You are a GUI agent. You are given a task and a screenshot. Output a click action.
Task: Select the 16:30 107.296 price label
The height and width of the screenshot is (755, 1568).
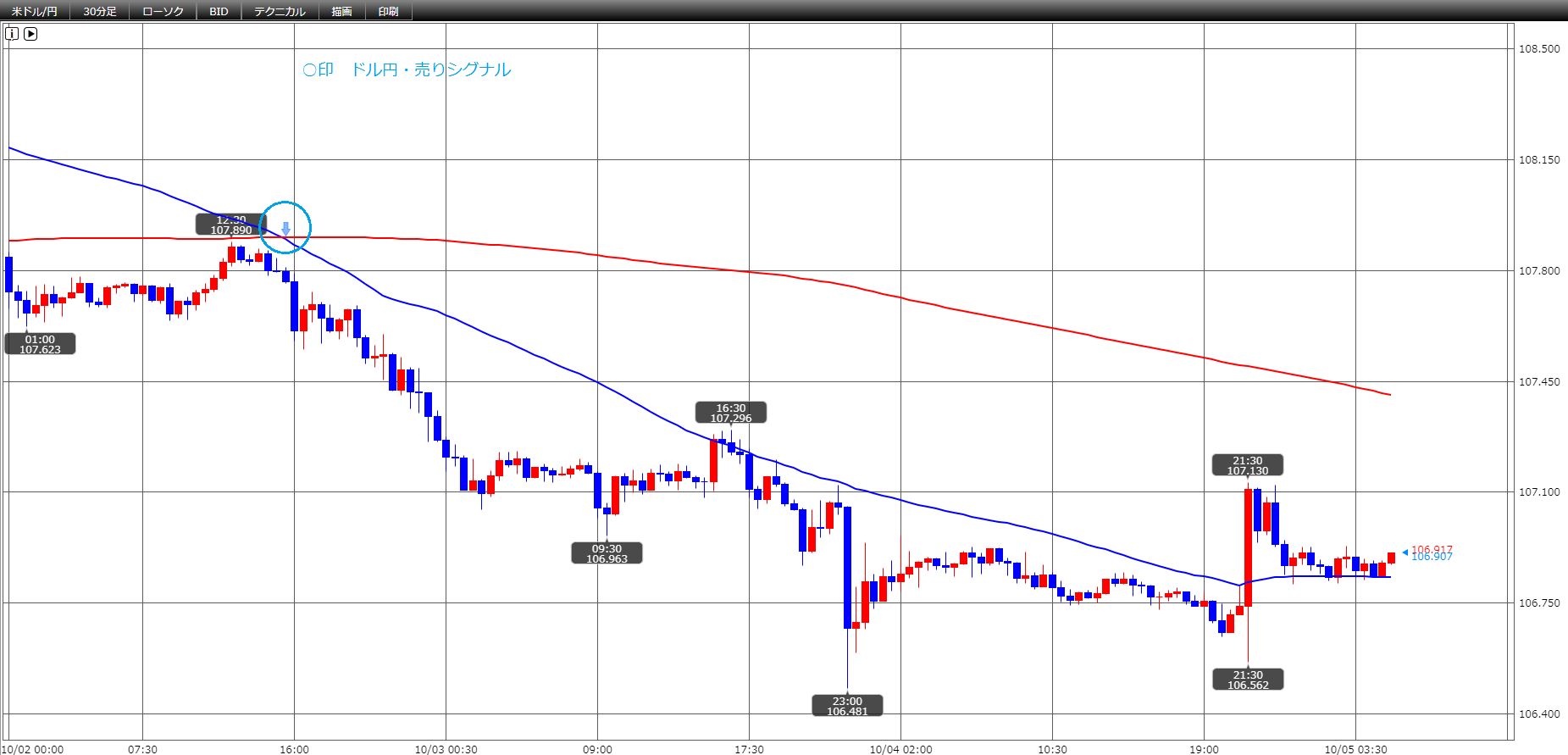(731, 413)
